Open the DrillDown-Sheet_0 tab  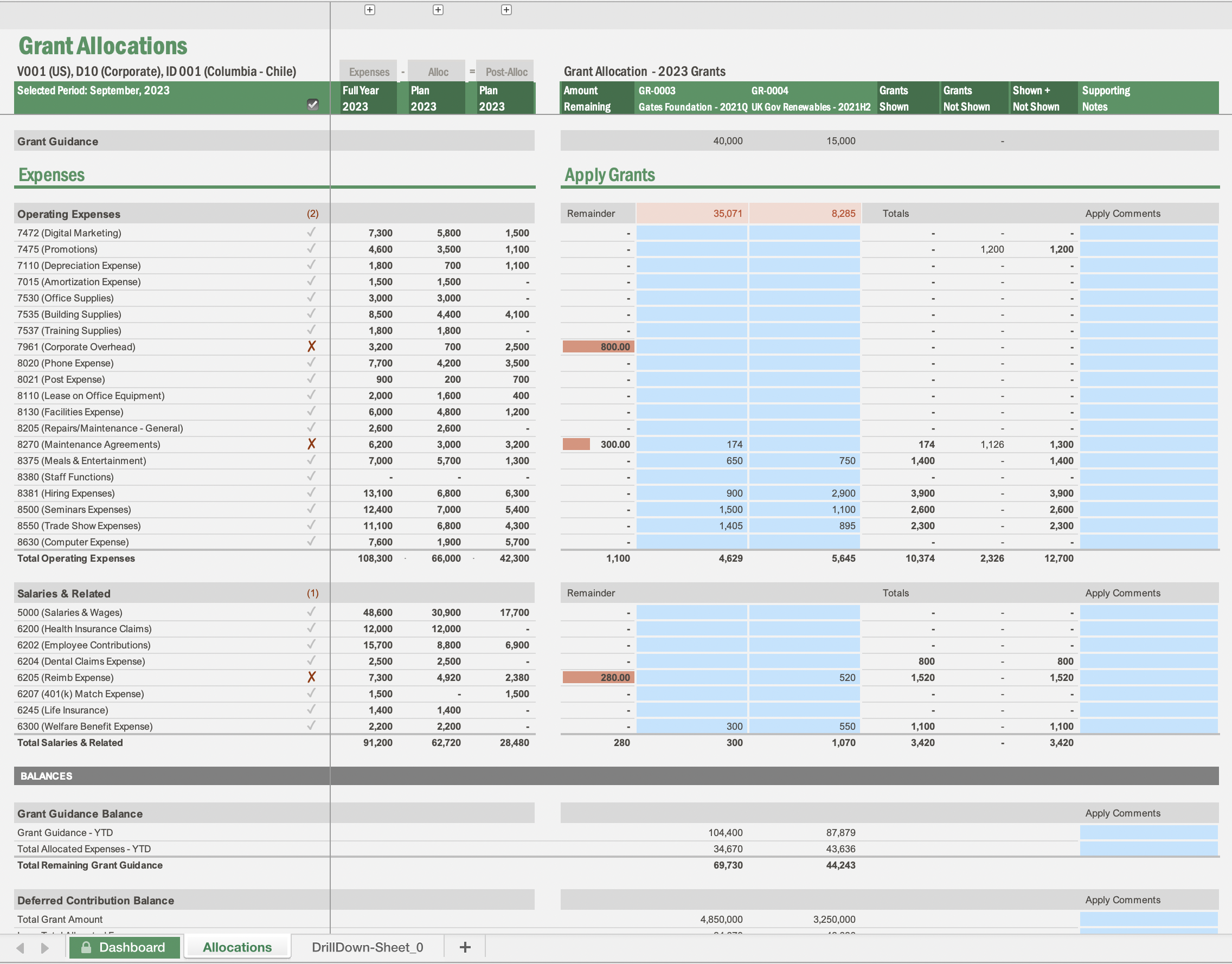[x=368, y=947]
